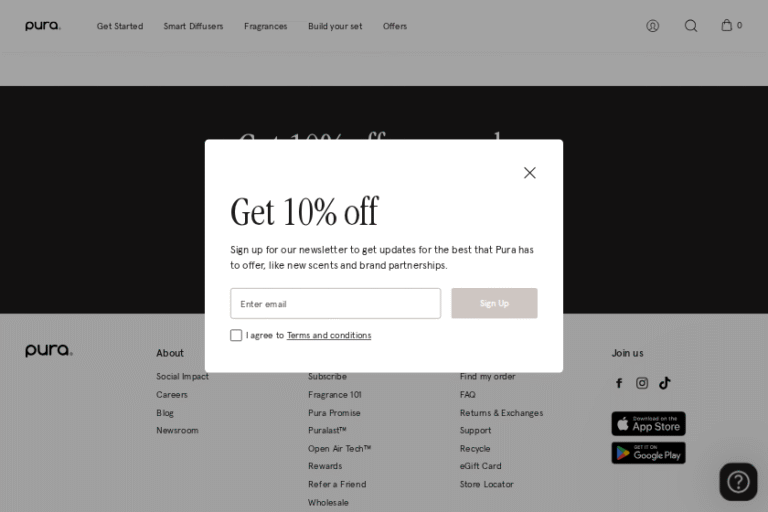Open the help chat widget
Viewport: 768px width, 512px height.
point(738,482)
